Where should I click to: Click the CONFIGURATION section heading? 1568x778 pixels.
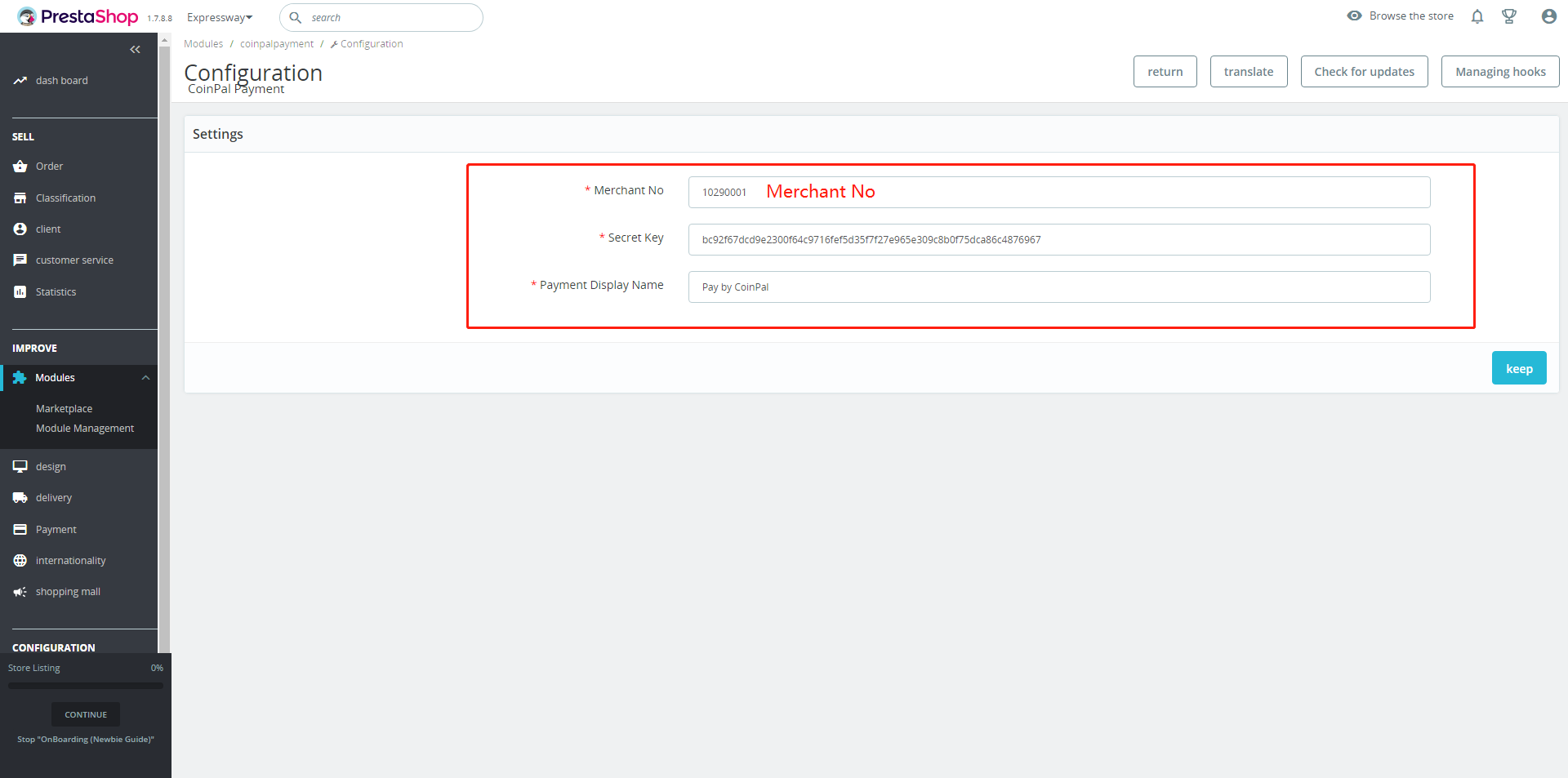coord(53,647)
